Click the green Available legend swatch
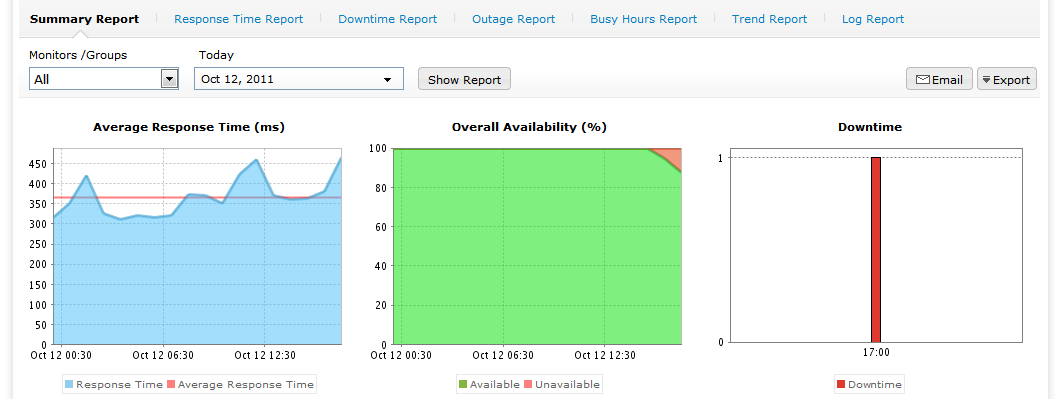 pyautogui.click(x=463, y=384)
